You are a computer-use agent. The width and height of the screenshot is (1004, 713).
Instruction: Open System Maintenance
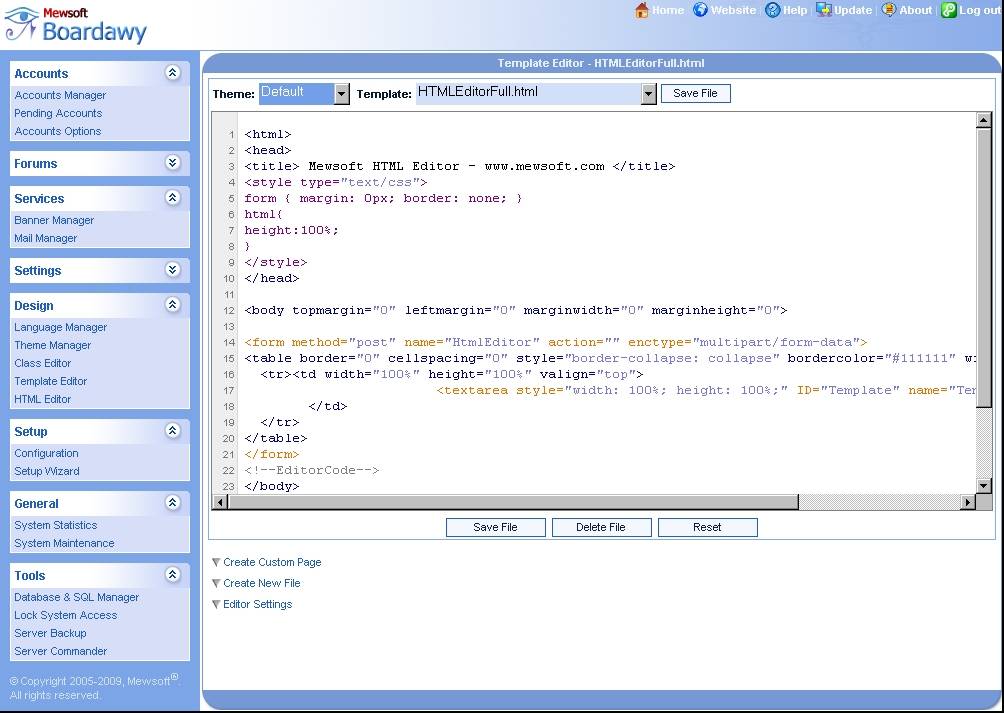click(64, 543)
